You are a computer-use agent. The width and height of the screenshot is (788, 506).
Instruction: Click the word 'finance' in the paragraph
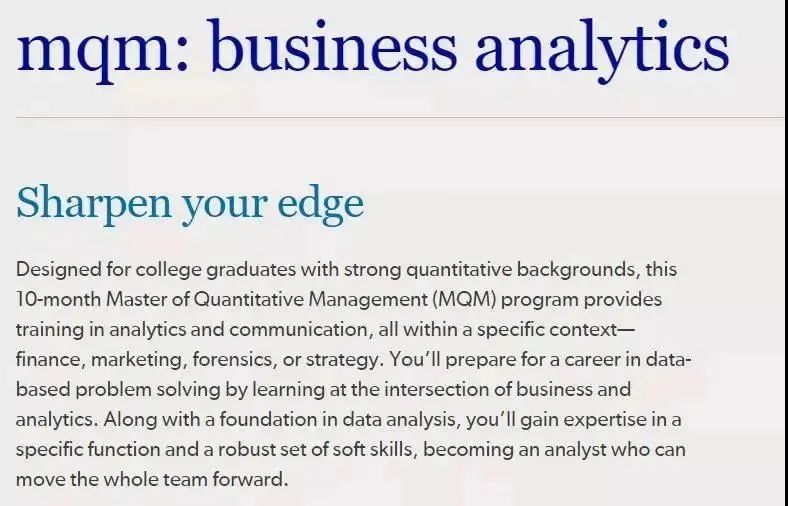(x=48, y=360)
